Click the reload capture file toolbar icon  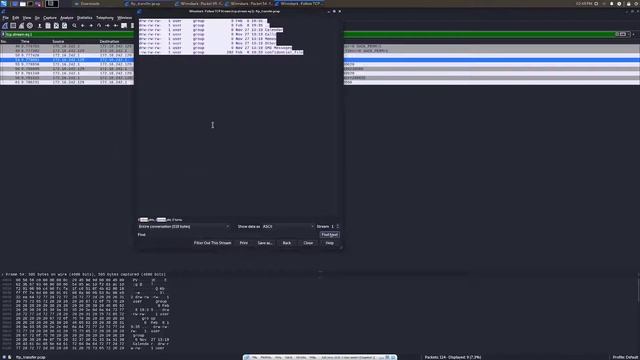(x=64, y=26)
